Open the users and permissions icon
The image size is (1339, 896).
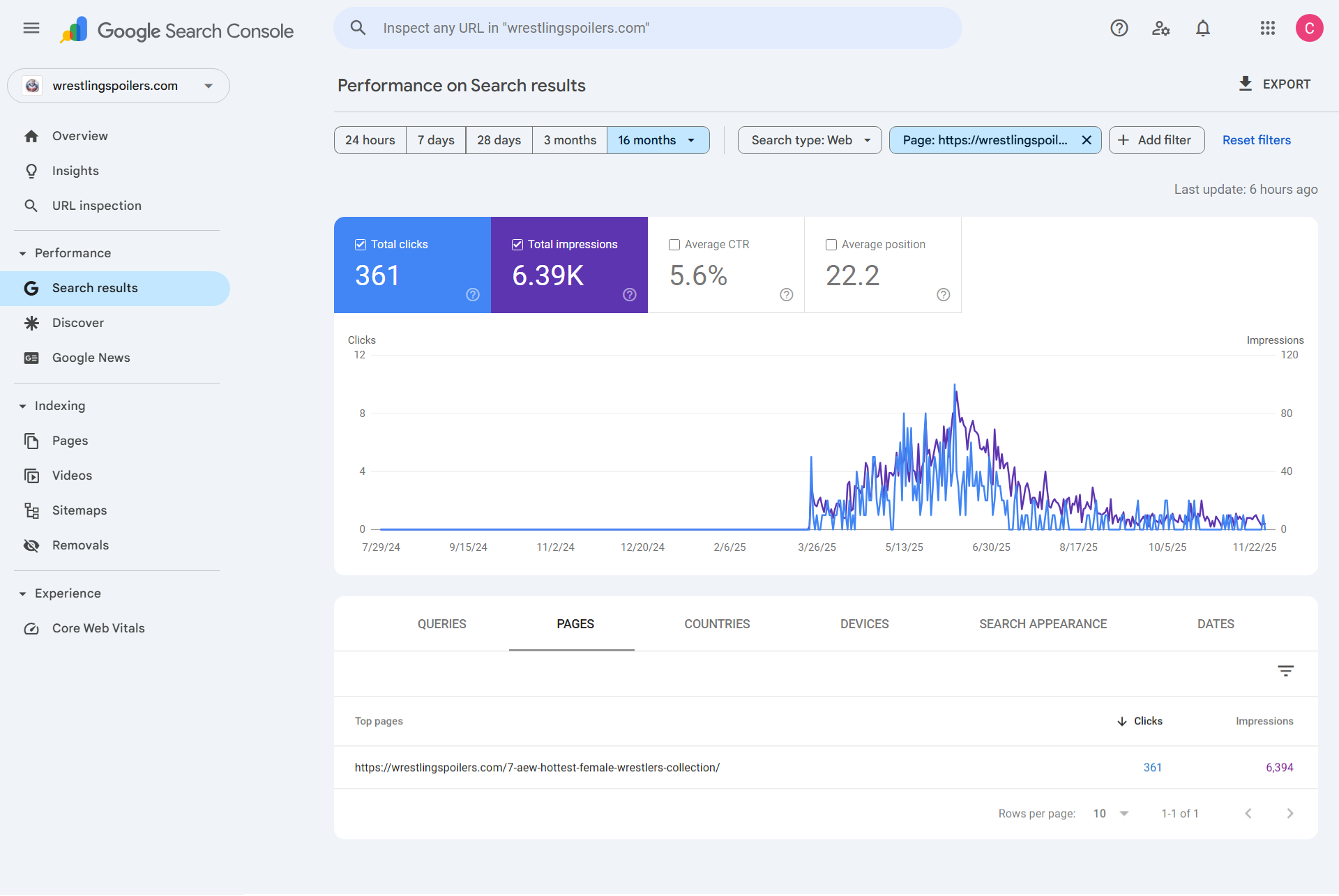[x=1160, y=28]
